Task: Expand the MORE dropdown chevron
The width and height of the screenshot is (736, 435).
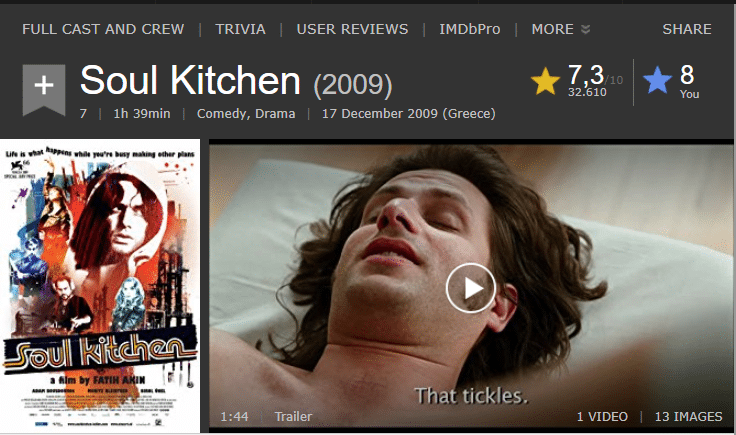Action: point(585,30)
